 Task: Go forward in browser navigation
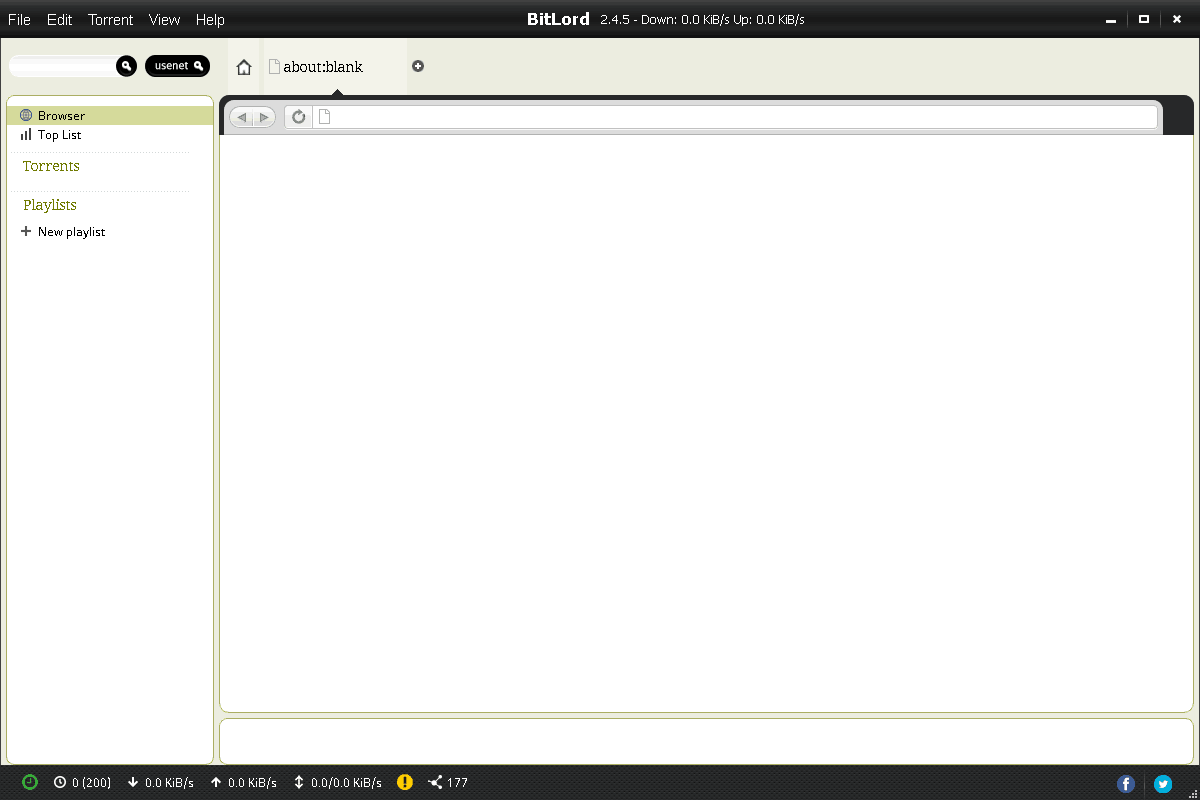point(264,117)
